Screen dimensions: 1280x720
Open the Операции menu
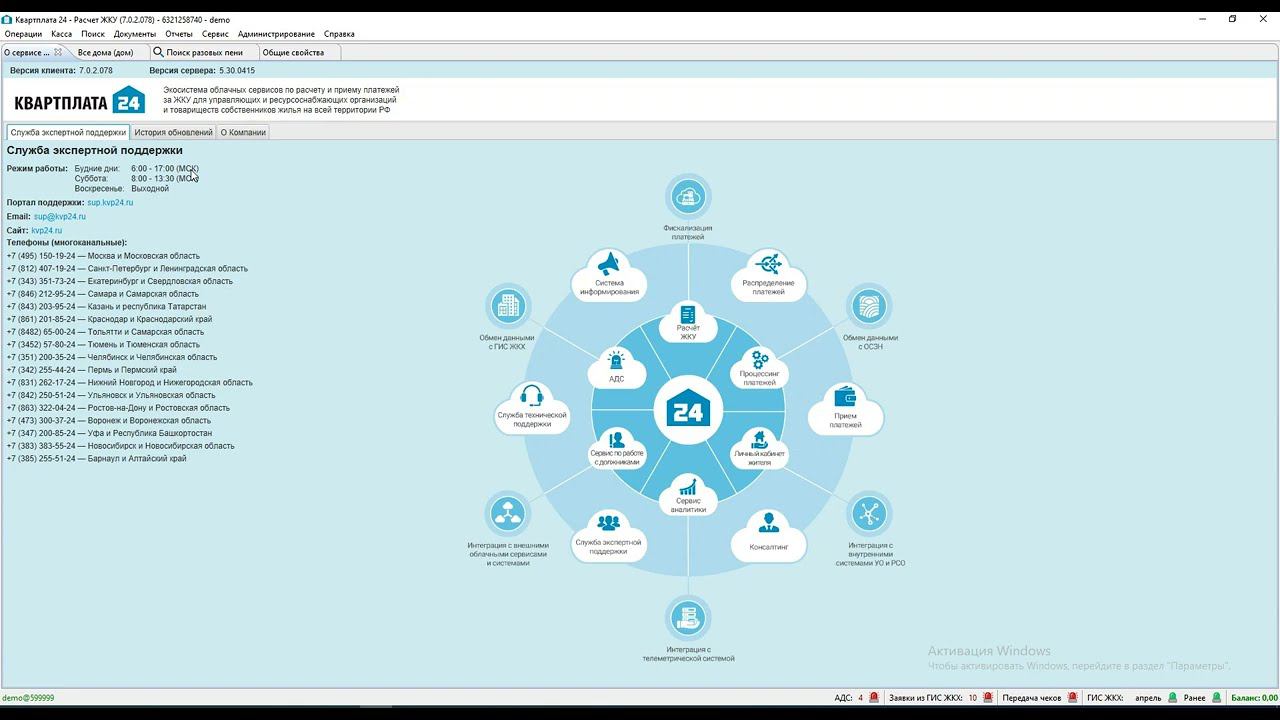23,34
